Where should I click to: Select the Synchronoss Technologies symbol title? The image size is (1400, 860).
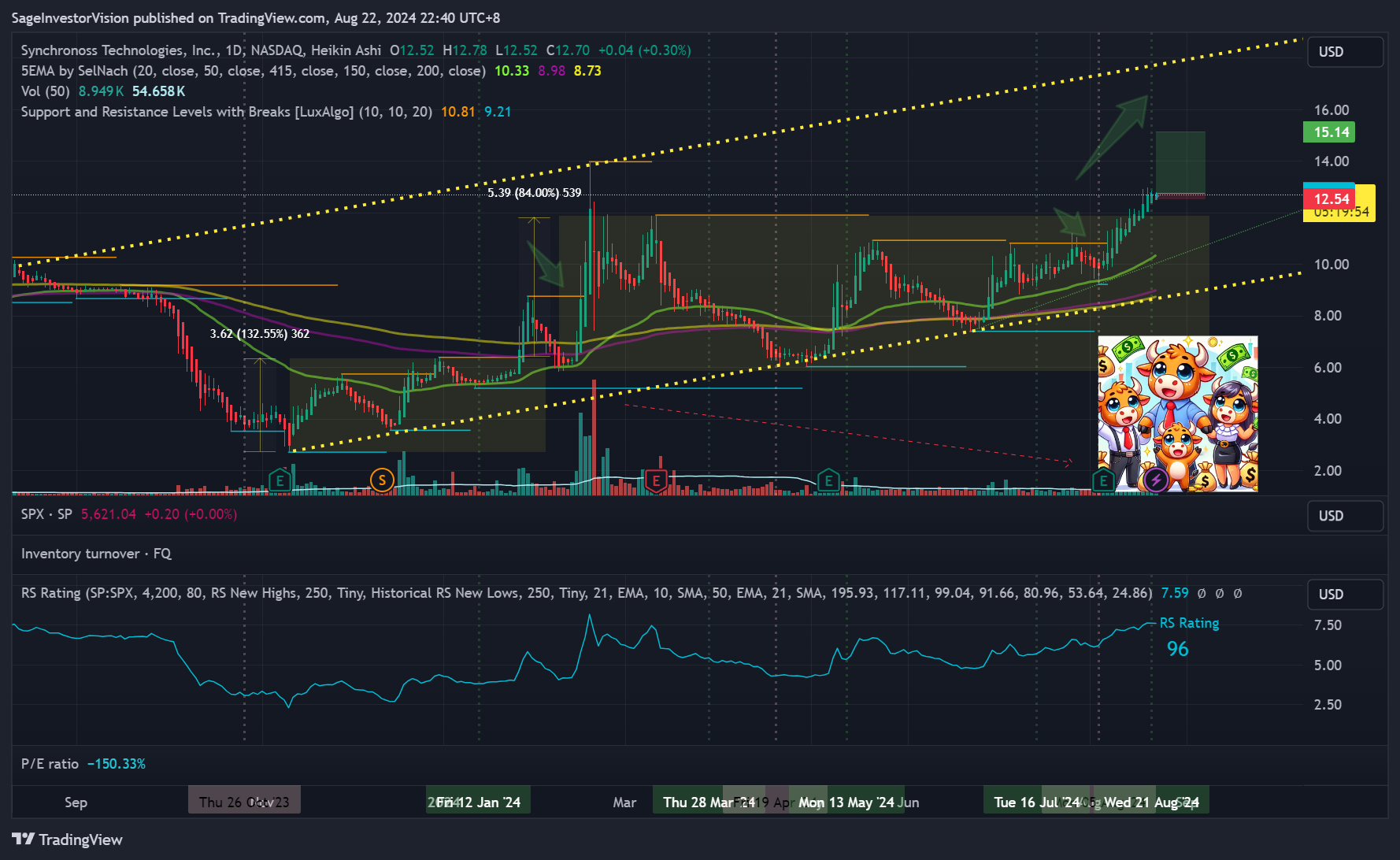(x=201, y=50)
